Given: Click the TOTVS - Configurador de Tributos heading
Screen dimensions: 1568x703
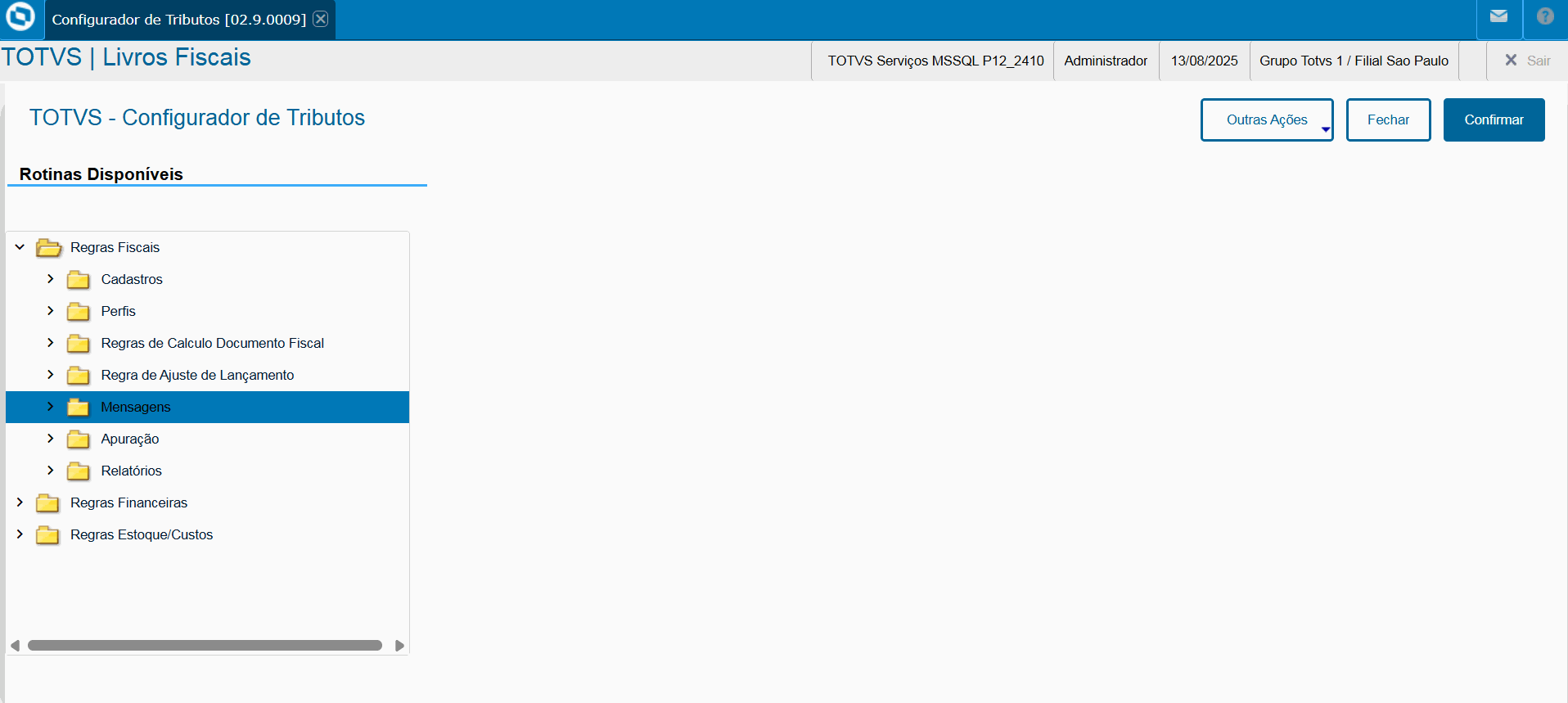Looking at the screenshot, I should click(x=197, y=118).
